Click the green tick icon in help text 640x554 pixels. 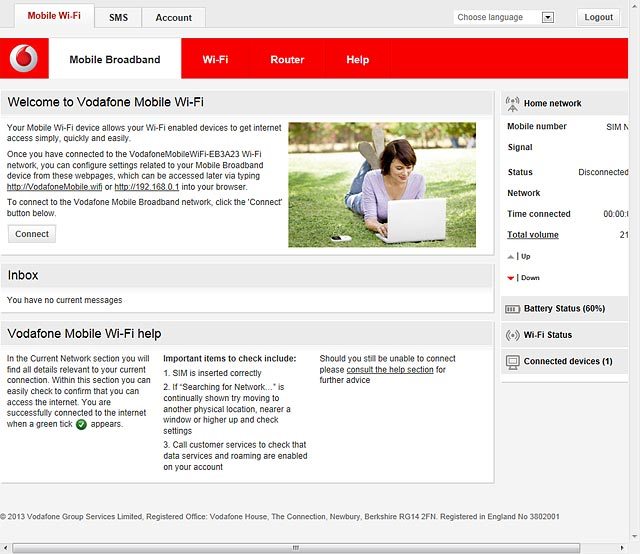click(x=81, y=425)
